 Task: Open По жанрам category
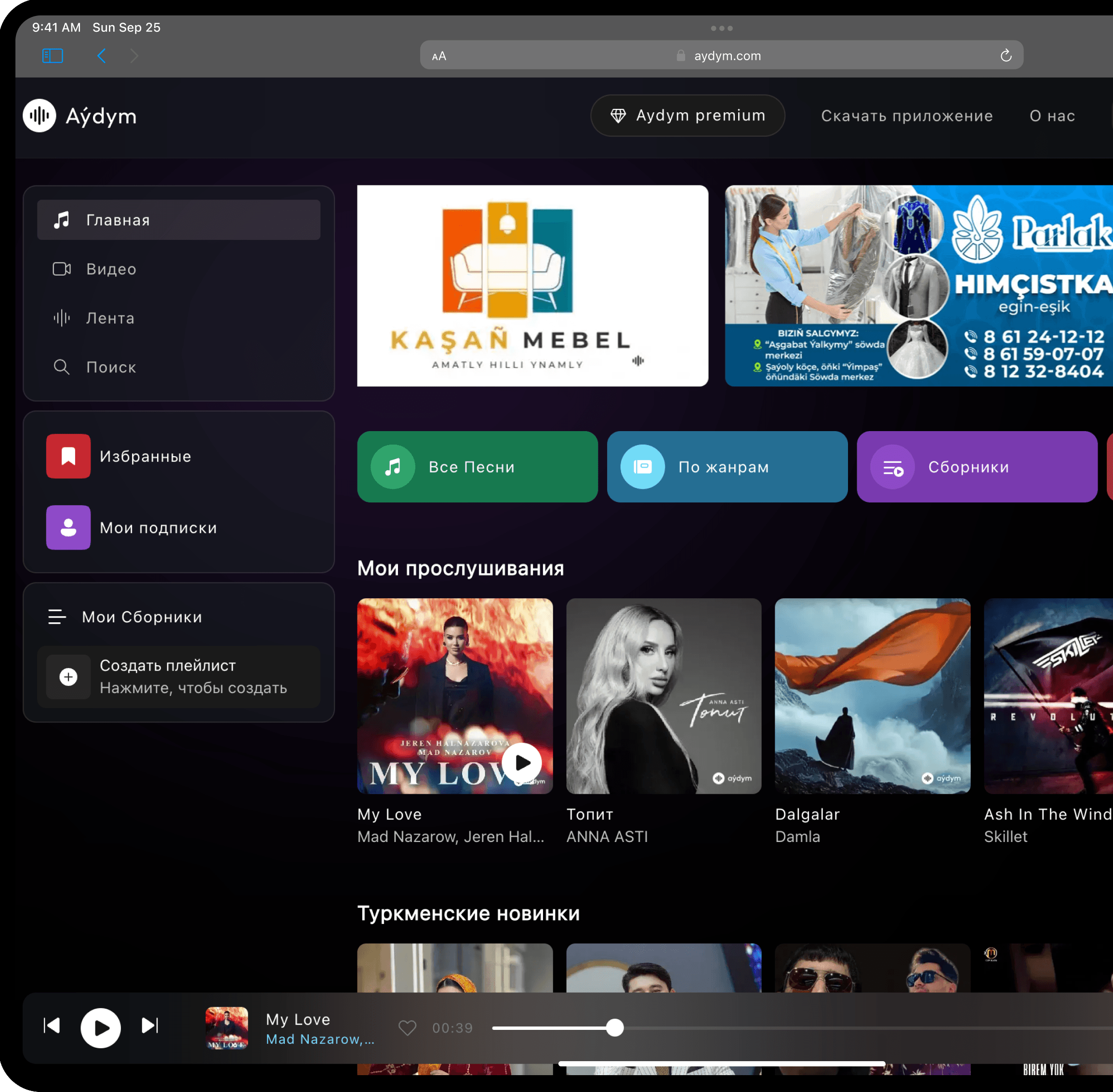point(727,467)
